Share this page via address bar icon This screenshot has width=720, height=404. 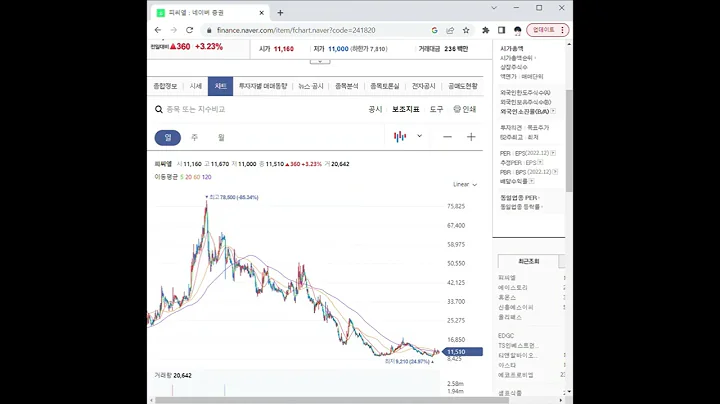tap(450, 30)
